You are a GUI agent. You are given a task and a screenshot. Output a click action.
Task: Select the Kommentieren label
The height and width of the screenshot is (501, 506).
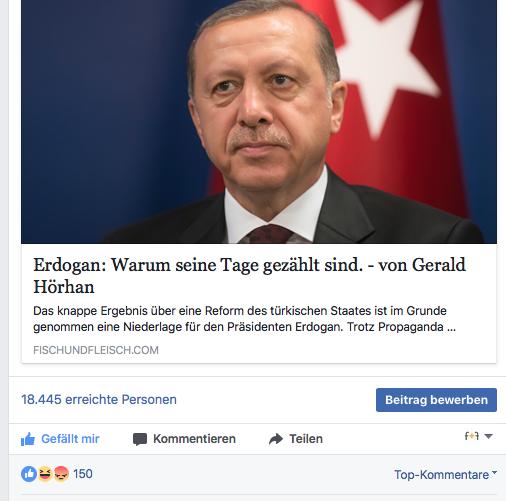(194, 439)
